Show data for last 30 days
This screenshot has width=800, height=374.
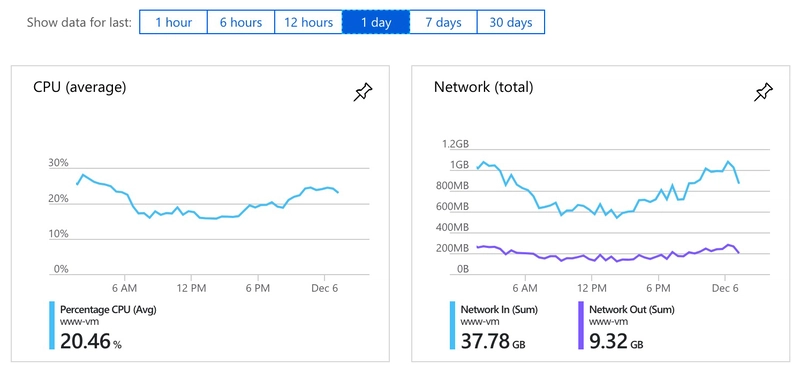pos(511,22)
